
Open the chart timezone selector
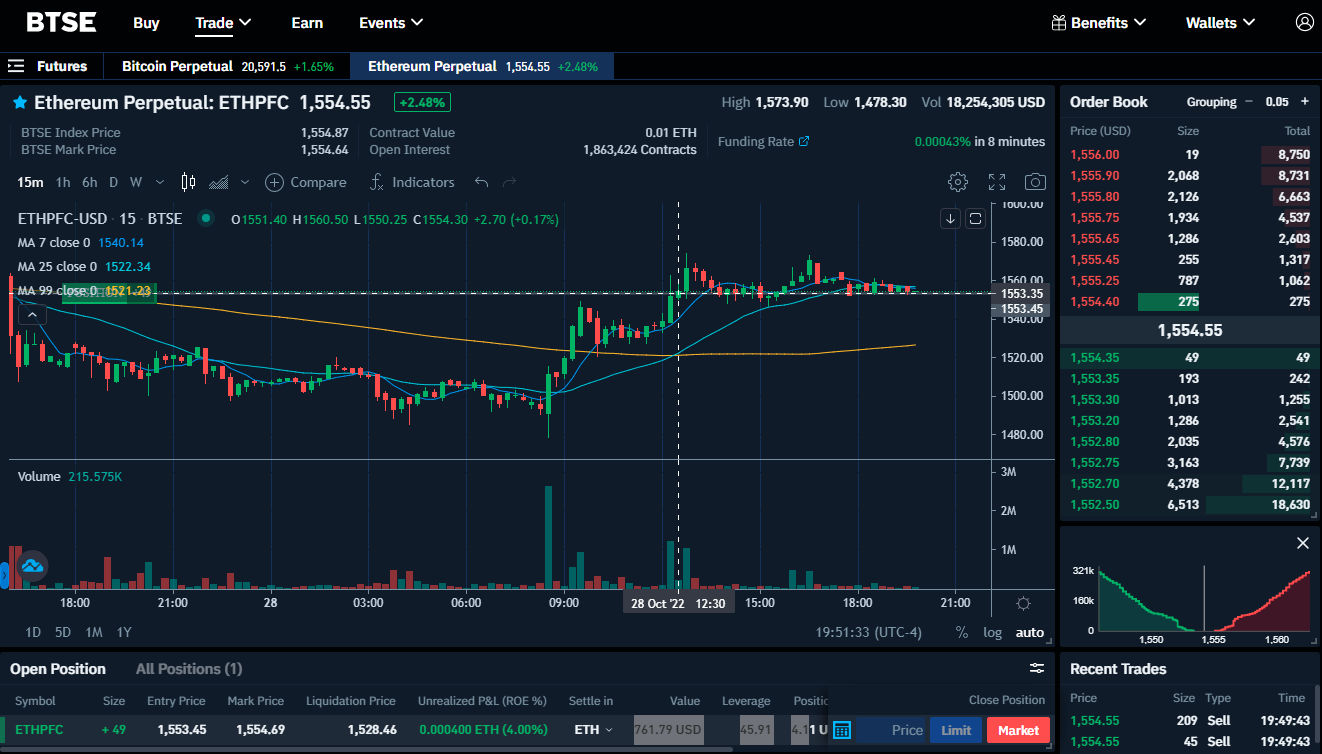[x=869, y=632]
